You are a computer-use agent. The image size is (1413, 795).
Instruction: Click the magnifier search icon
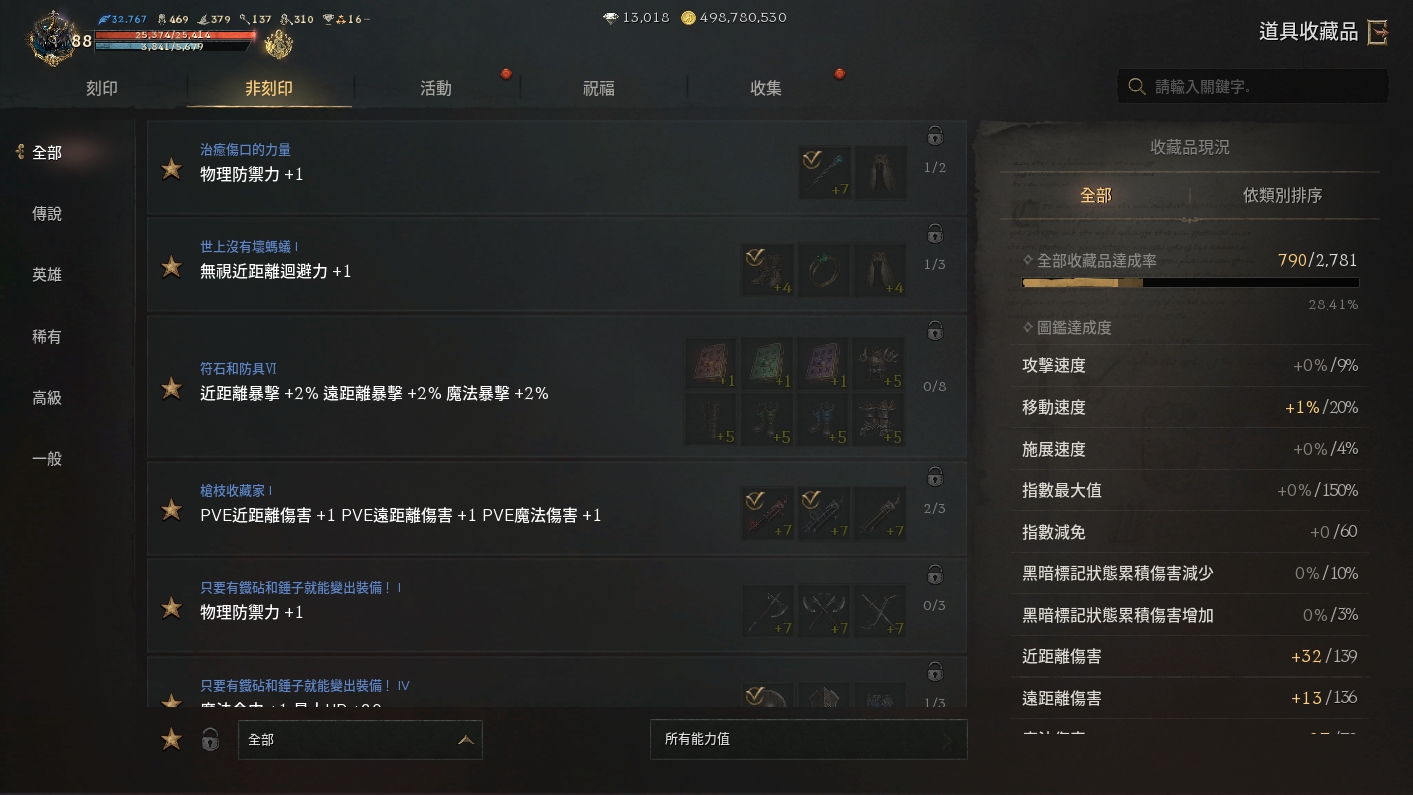(1136, 87)
